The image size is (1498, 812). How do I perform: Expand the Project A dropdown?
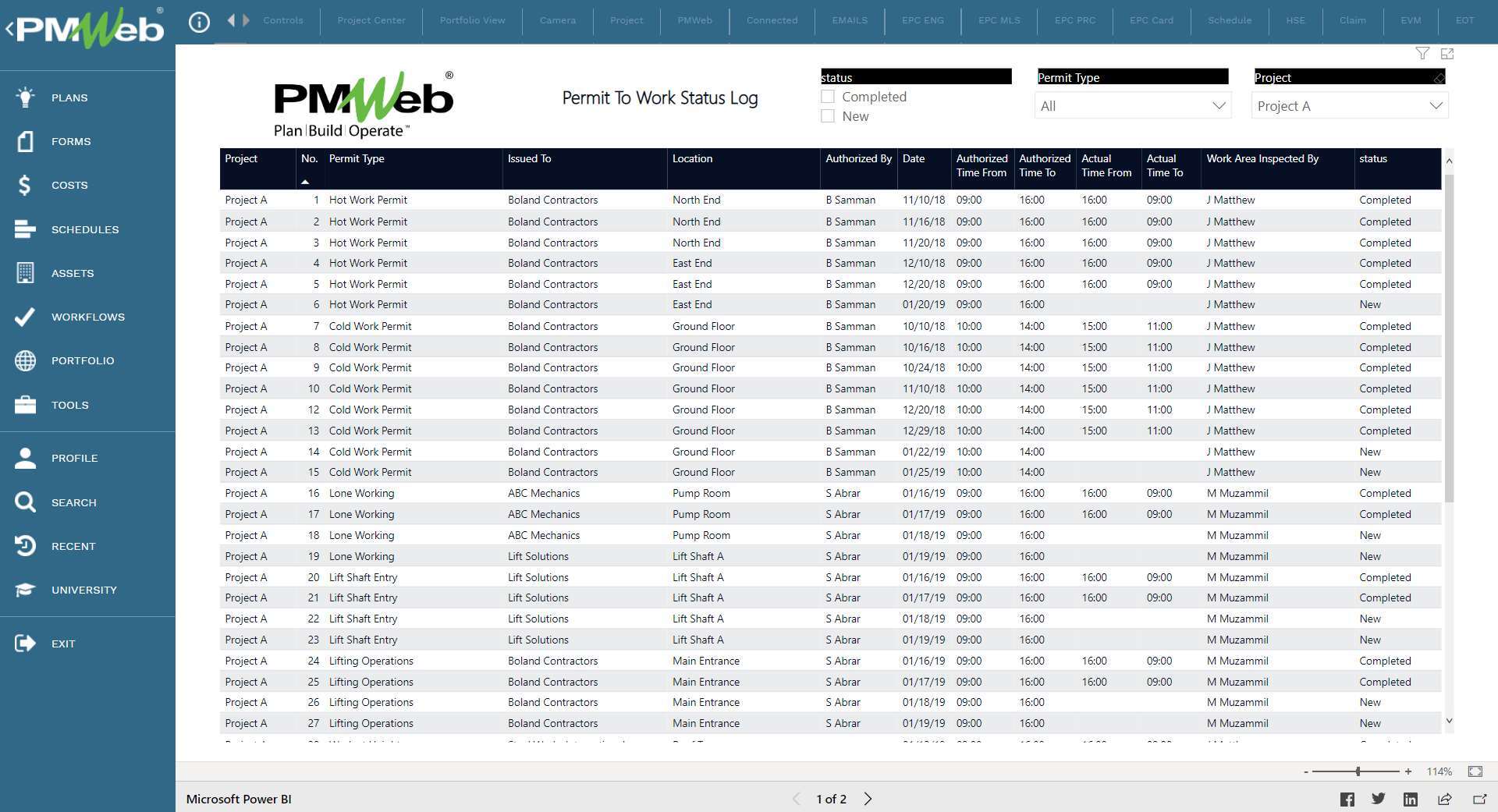pyautogui.click(x=1435, y=106)
